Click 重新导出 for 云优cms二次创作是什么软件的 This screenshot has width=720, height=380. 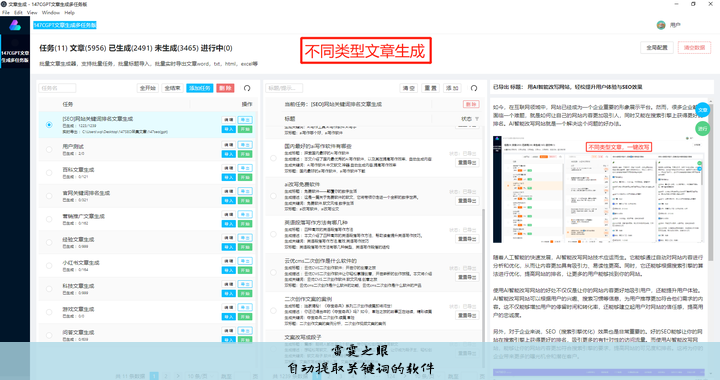467,277
